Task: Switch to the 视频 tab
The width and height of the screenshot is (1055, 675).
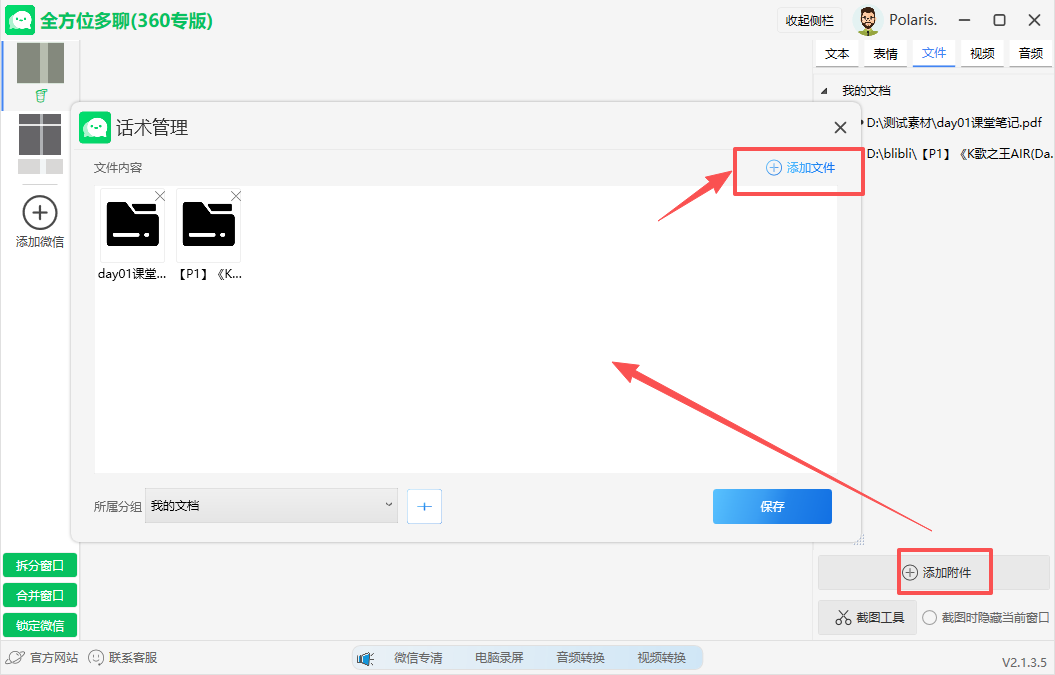Action: (982, 54)
